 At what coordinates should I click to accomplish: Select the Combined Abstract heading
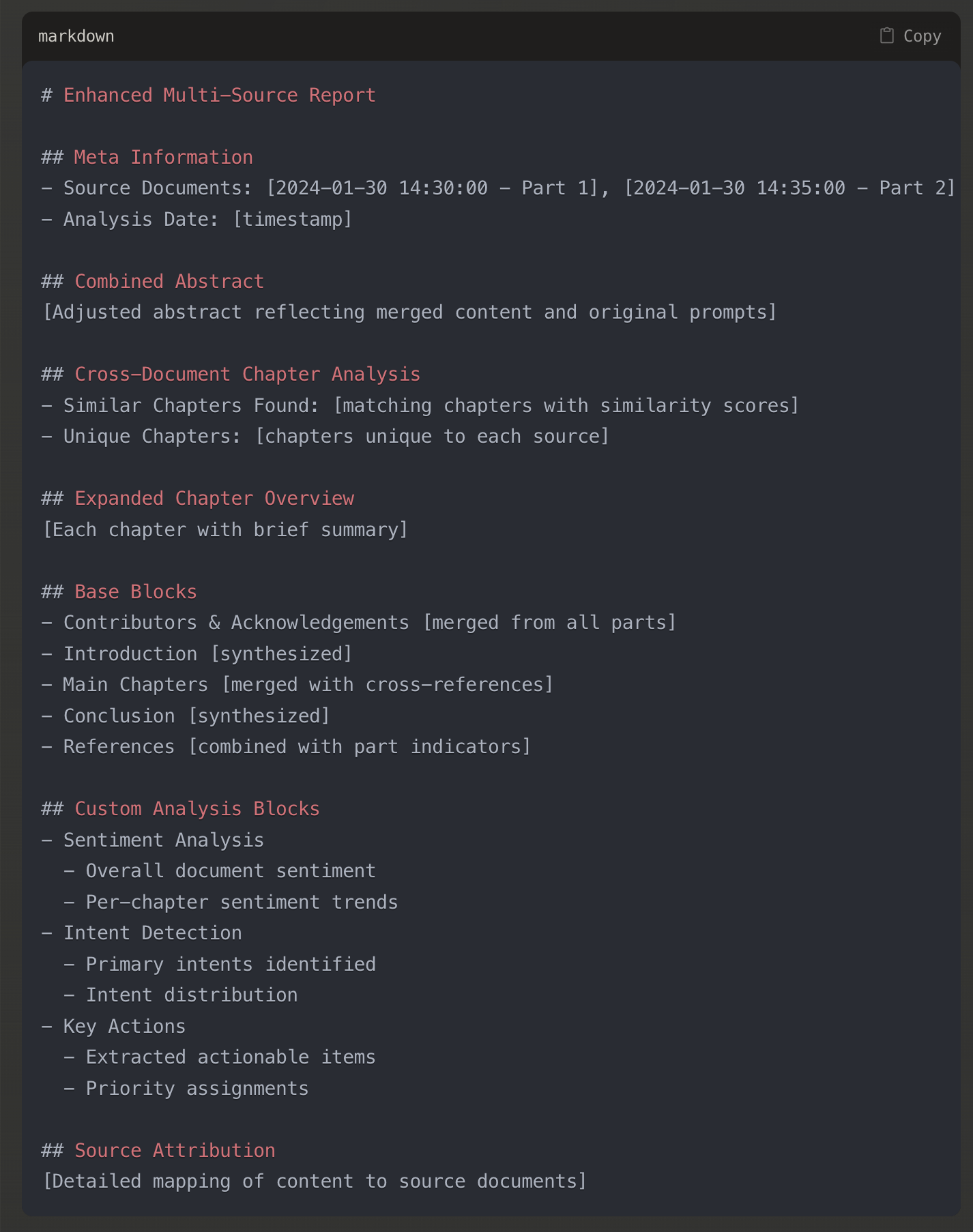(x=168, y=280)
